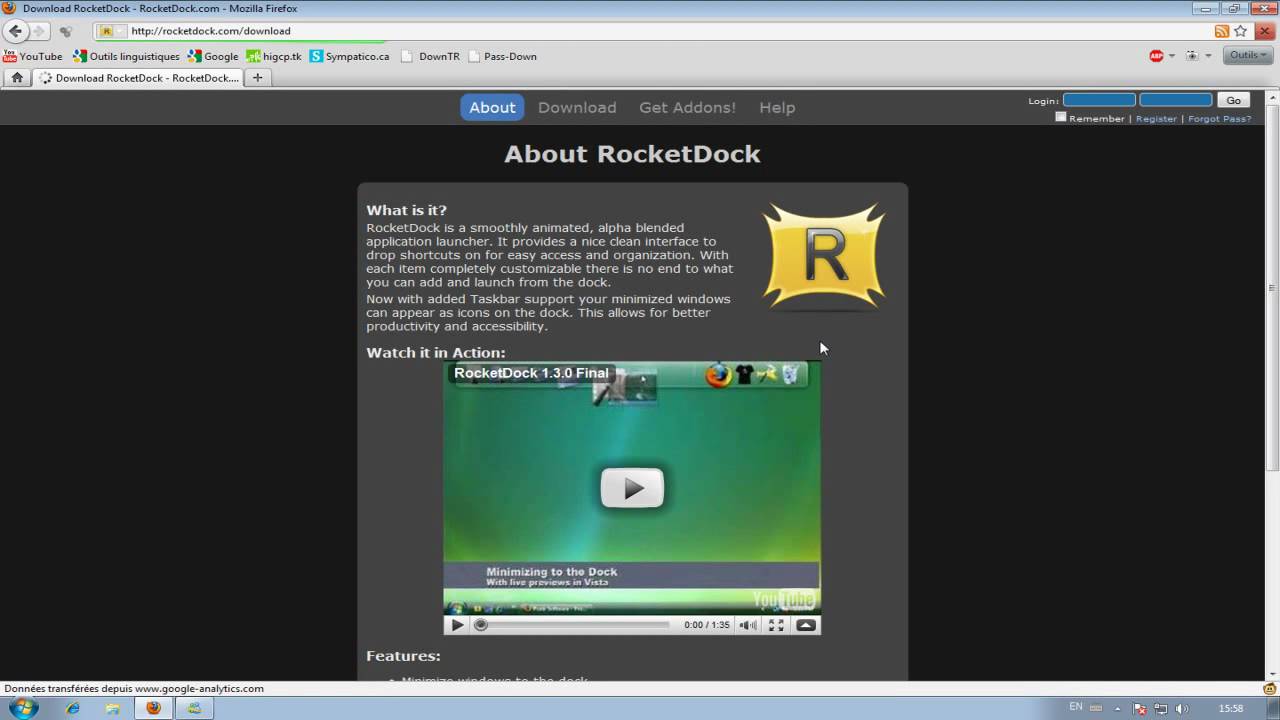The width and height of the screenshot is (1280, 720).
Task: Open the Forgot Pass? link
Action: [1219, 118]
